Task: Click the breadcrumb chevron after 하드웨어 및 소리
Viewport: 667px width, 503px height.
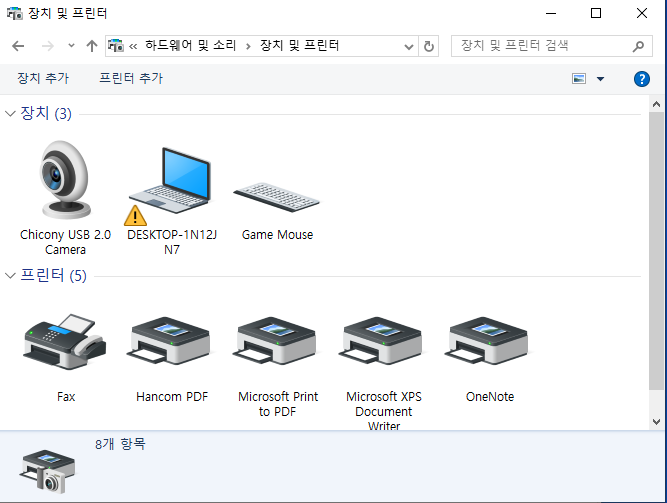Action: tap(248, 46)
